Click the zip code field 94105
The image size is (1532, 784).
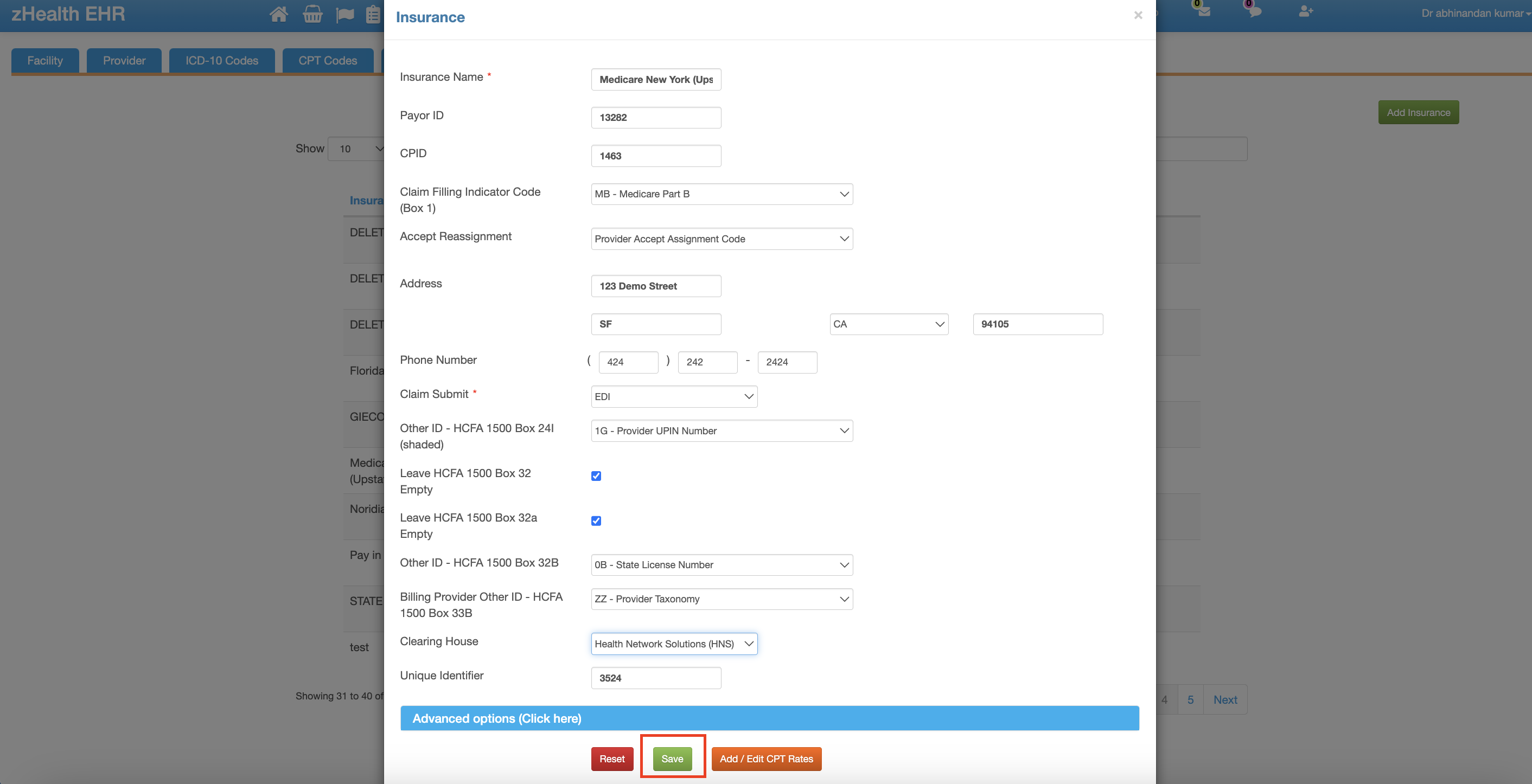pyautogui.click(x=1038, y=324)
